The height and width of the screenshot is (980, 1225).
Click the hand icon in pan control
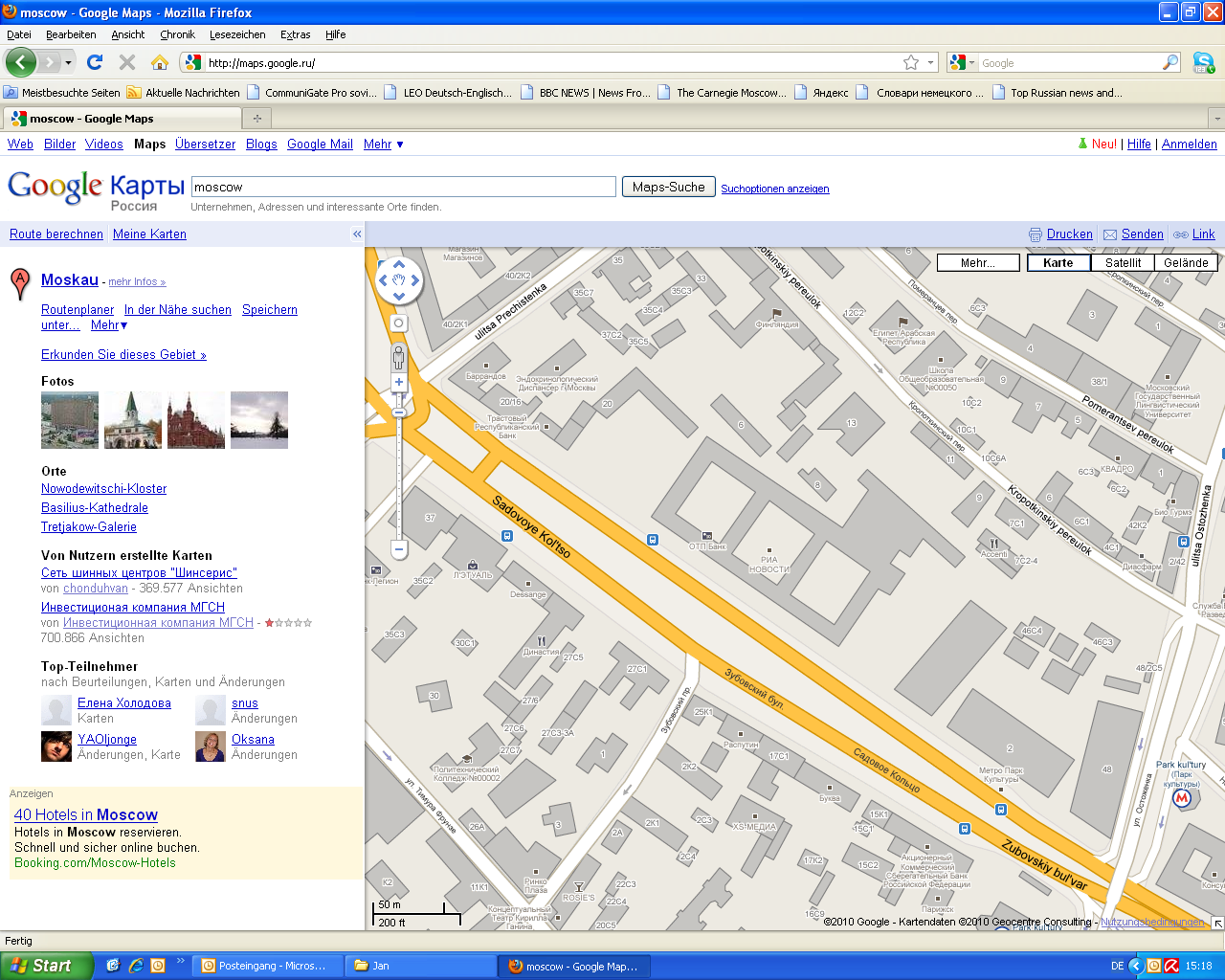399,280
